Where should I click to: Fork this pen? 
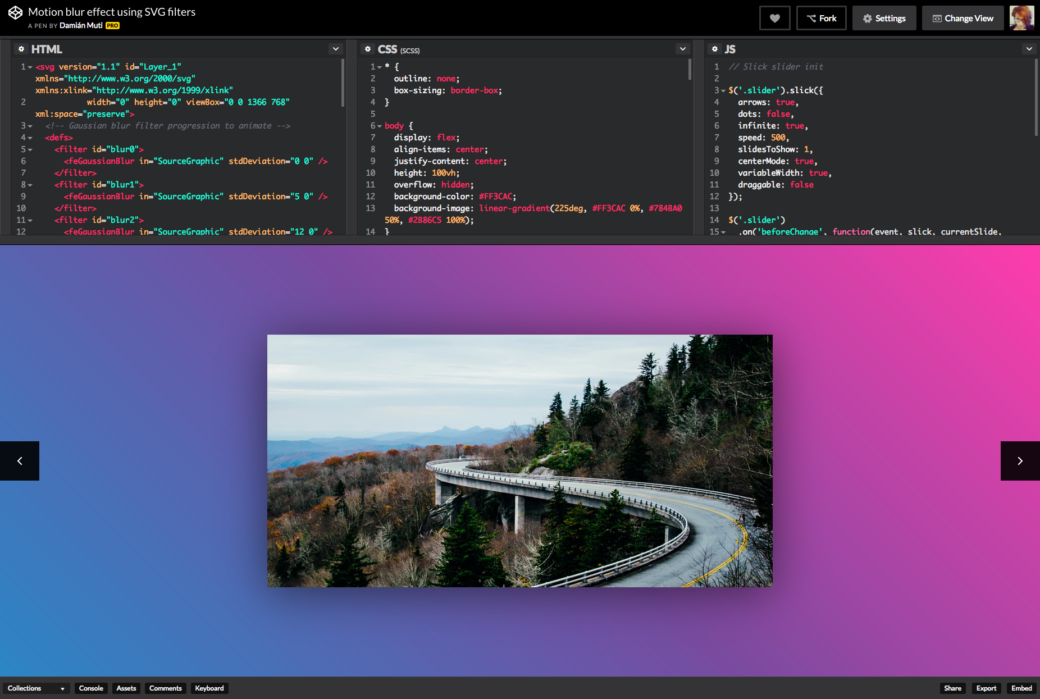coord(821,18)
